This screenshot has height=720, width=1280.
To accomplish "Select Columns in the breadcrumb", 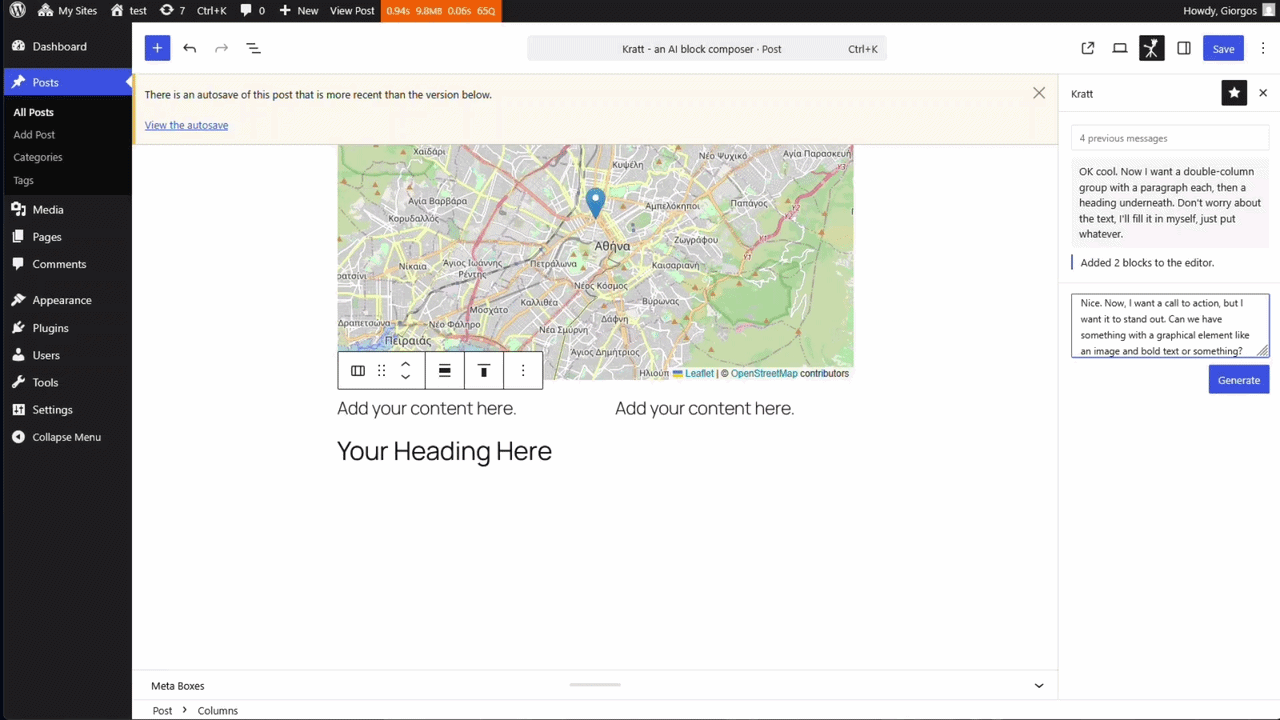I will point(217,710).
